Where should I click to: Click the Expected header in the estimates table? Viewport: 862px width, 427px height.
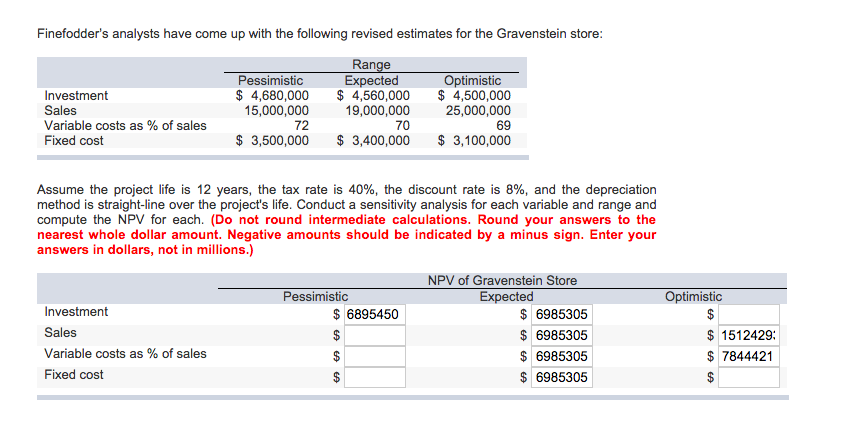[x=372, y=81]
